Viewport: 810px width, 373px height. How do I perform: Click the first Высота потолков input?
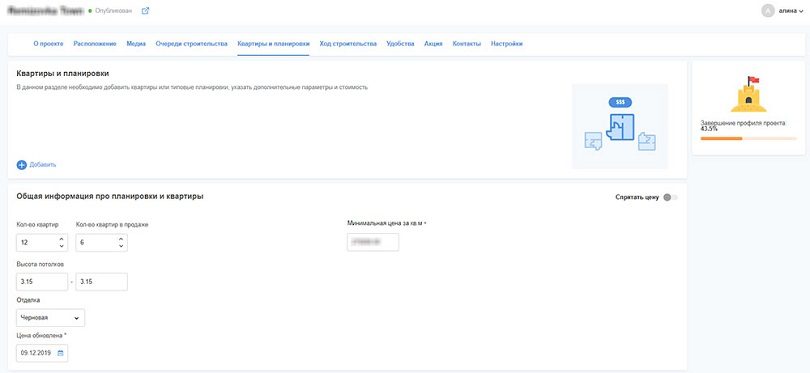[x=42, y=282]
